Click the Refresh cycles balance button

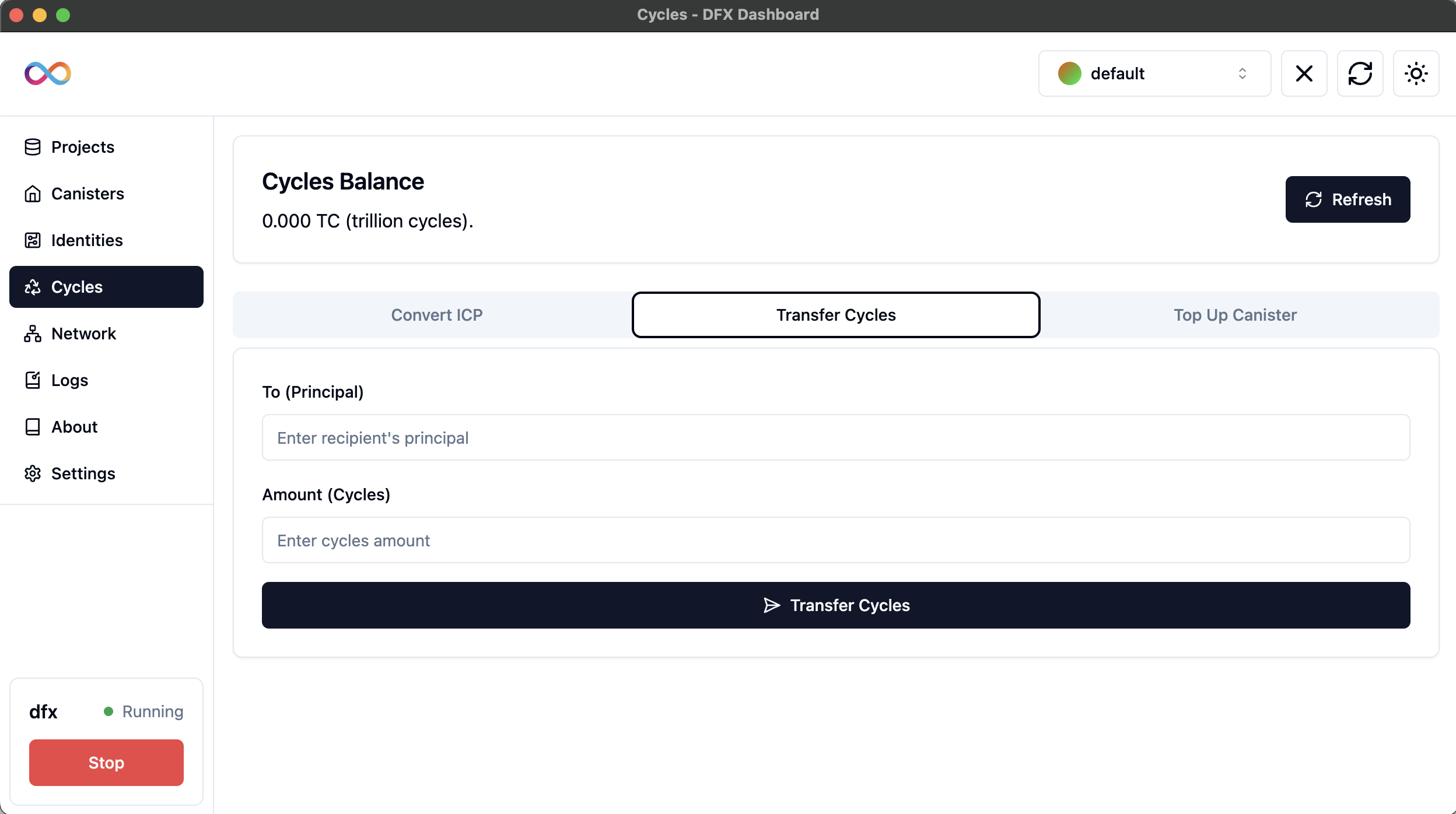pyautogui.click(x=1348, y=199)
